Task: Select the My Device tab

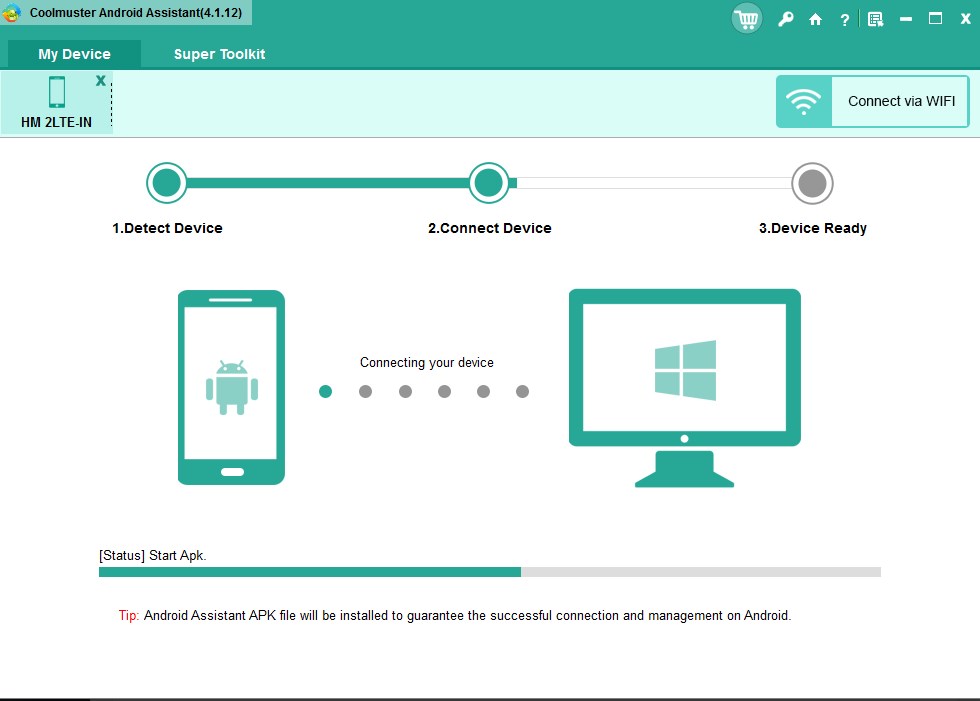Action: click(74, 54)
